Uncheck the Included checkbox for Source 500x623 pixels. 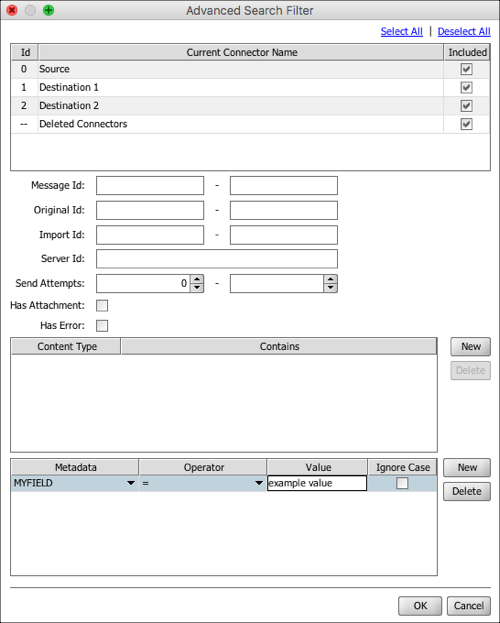tap(466, 69)
